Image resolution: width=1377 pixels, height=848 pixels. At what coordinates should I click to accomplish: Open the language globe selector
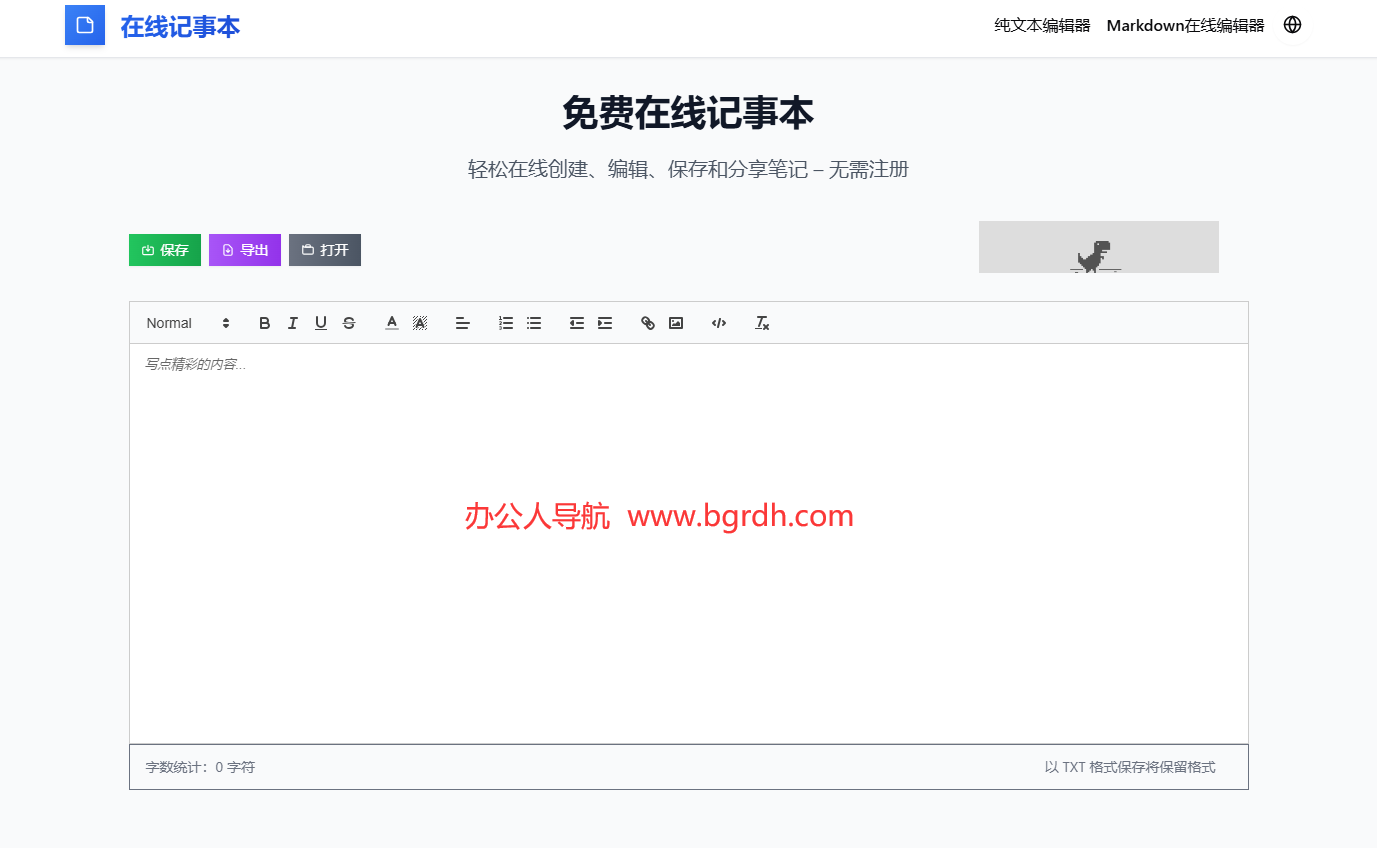pyautogui.click(x=1292, y=24)
